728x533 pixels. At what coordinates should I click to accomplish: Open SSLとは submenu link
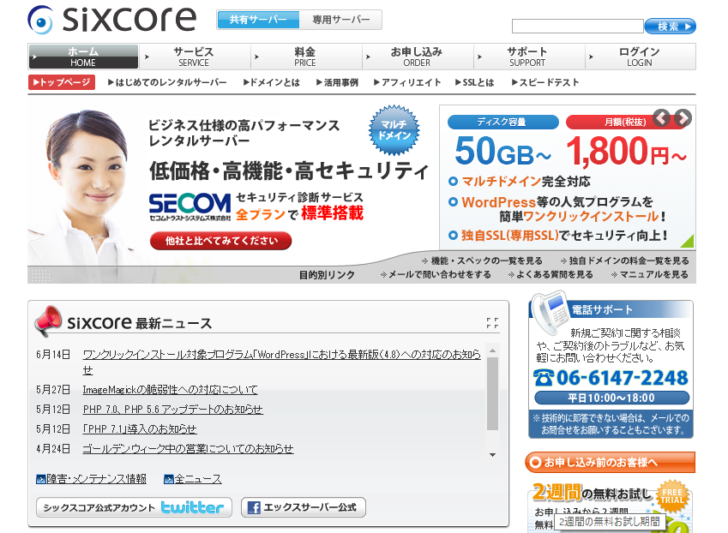click(474, 83)
